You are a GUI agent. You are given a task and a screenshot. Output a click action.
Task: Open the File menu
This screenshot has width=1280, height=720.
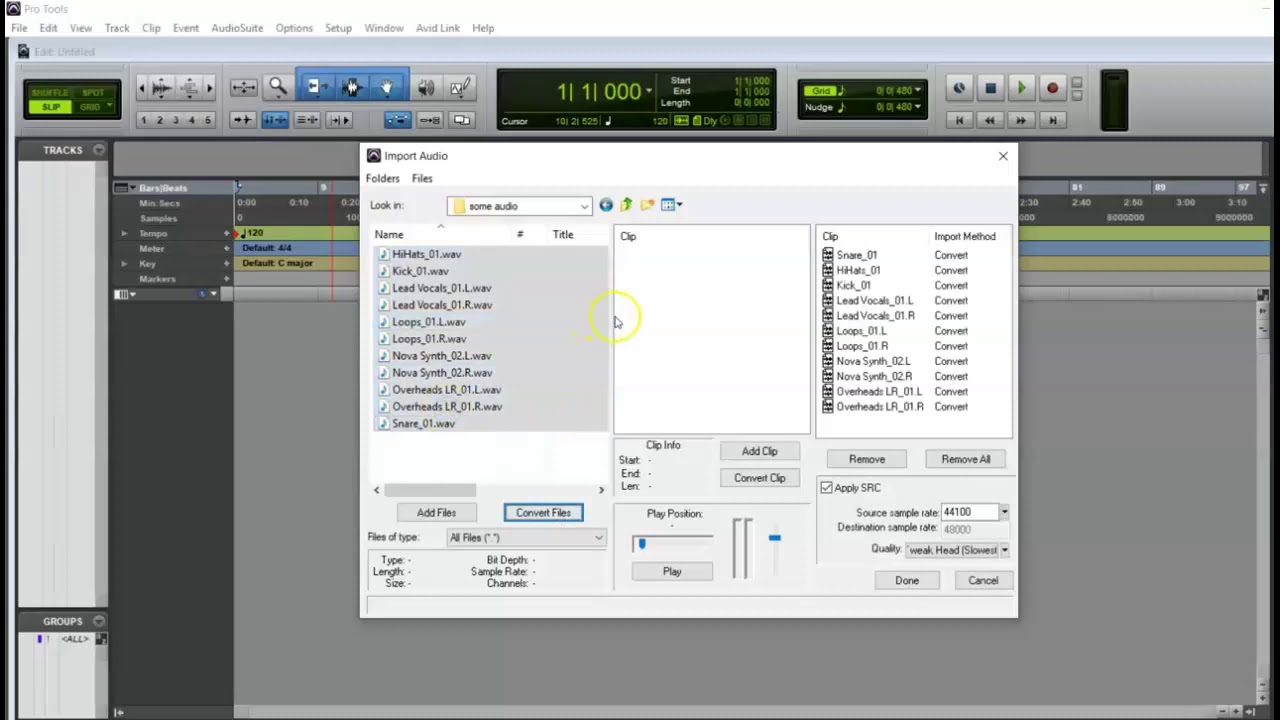point(19,28)
